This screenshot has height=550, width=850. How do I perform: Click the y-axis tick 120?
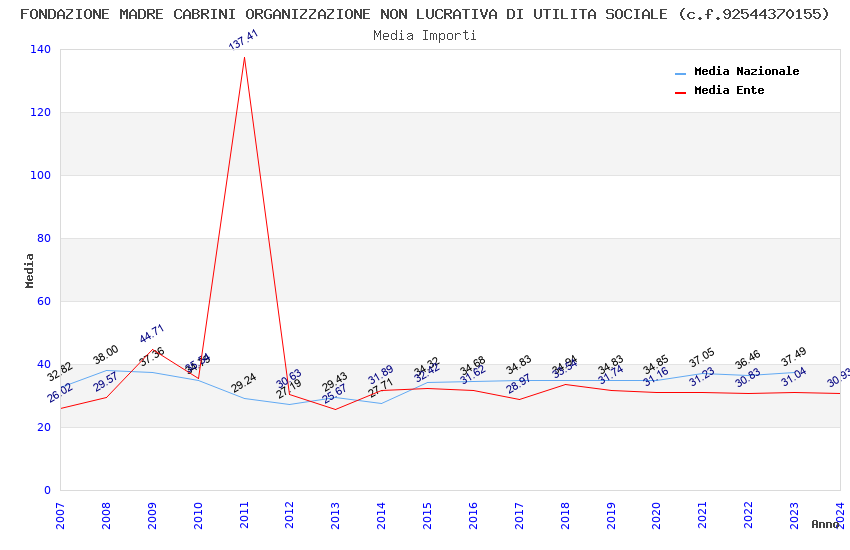click(x=41, y=112)
